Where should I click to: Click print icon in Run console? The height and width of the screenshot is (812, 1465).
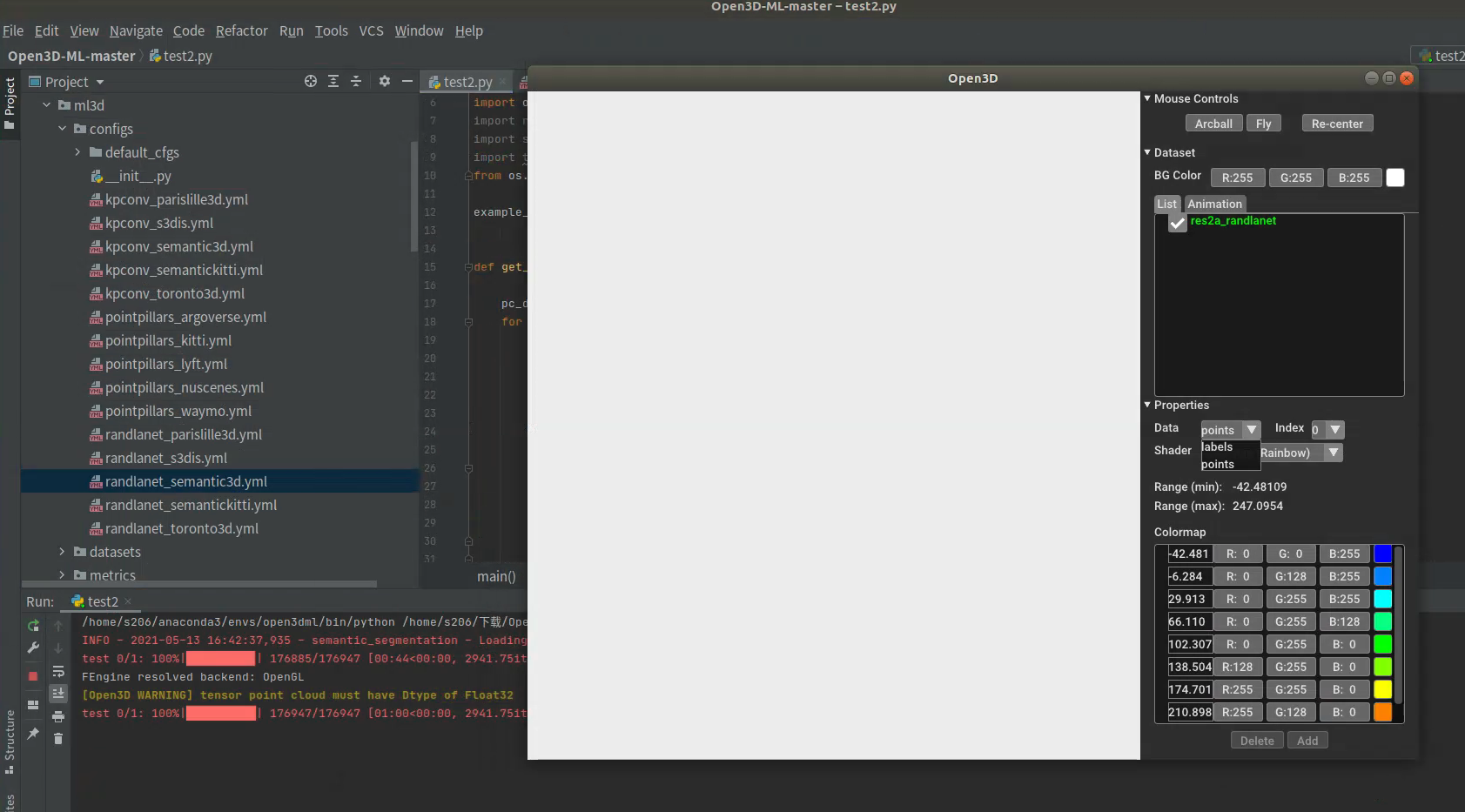pos(58,716)
